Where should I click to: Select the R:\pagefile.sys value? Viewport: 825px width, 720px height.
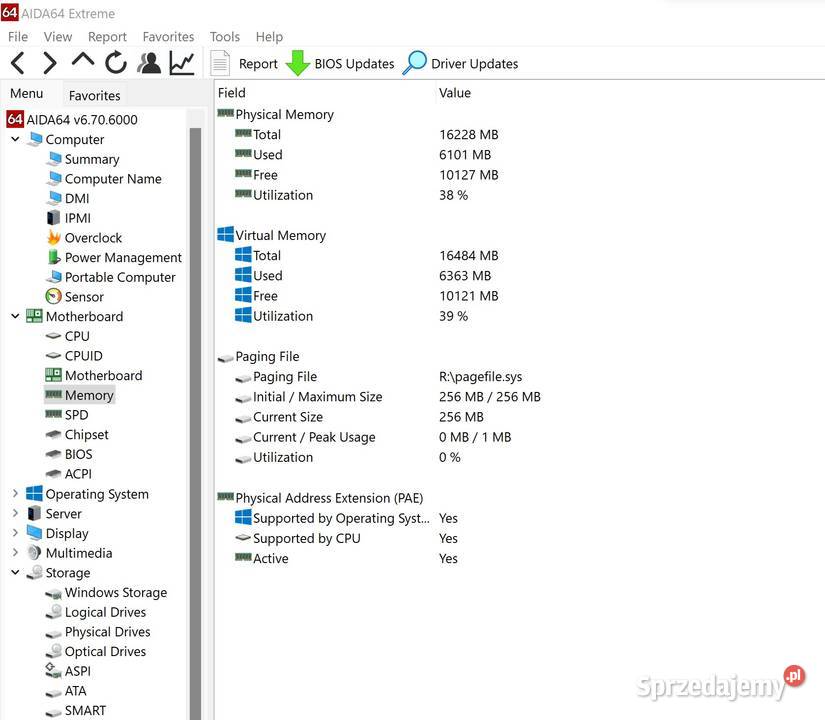pyautogui.click(x=480, y=377)
